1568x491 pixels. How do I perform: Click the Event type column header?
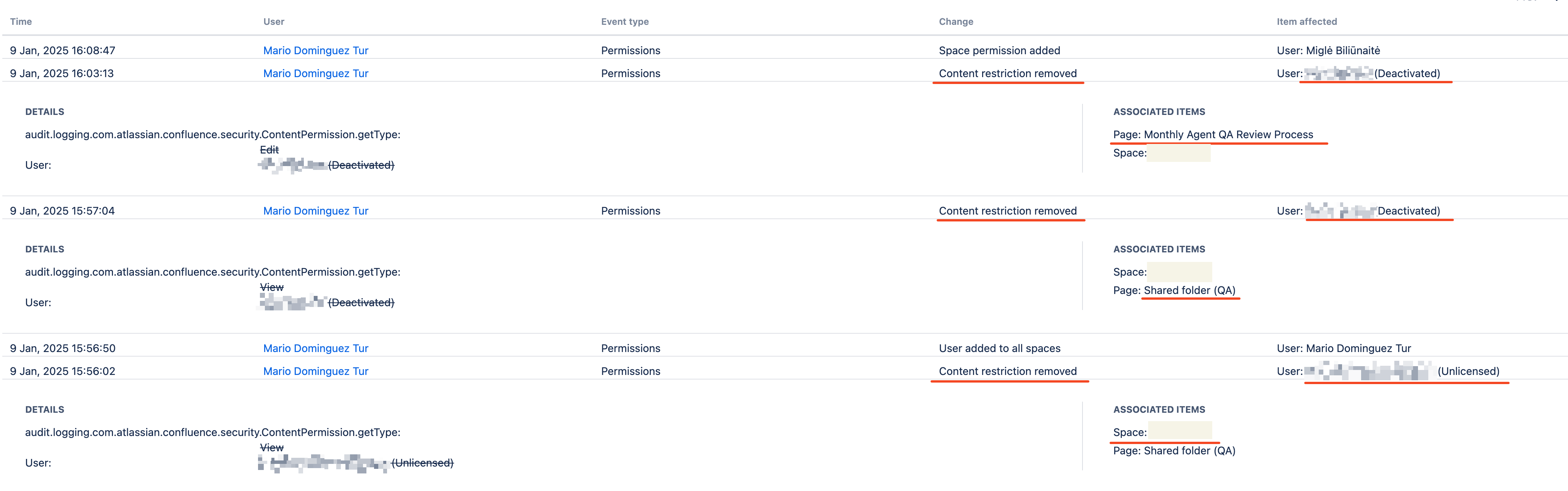[x=624, y=21]
